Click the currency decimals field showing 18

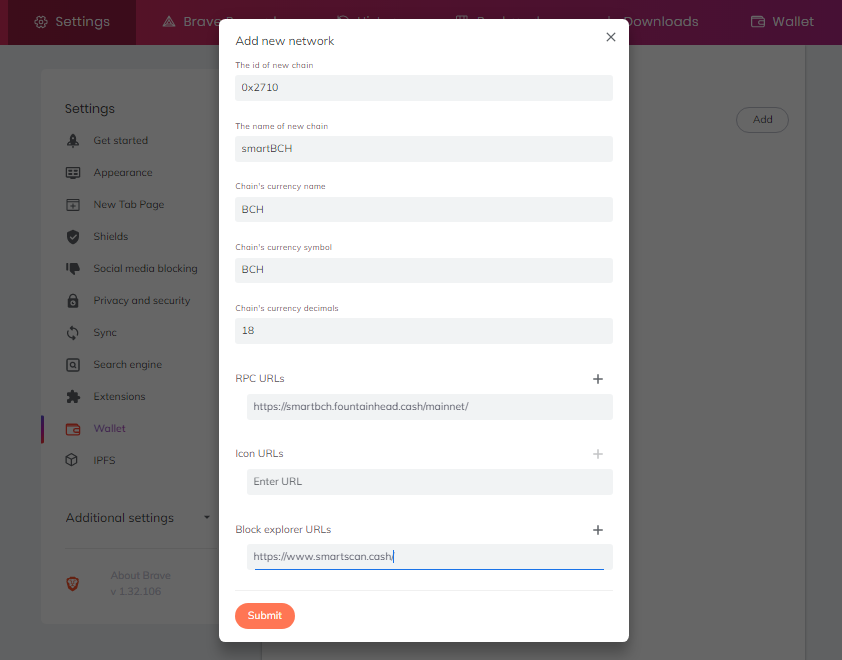424,331
